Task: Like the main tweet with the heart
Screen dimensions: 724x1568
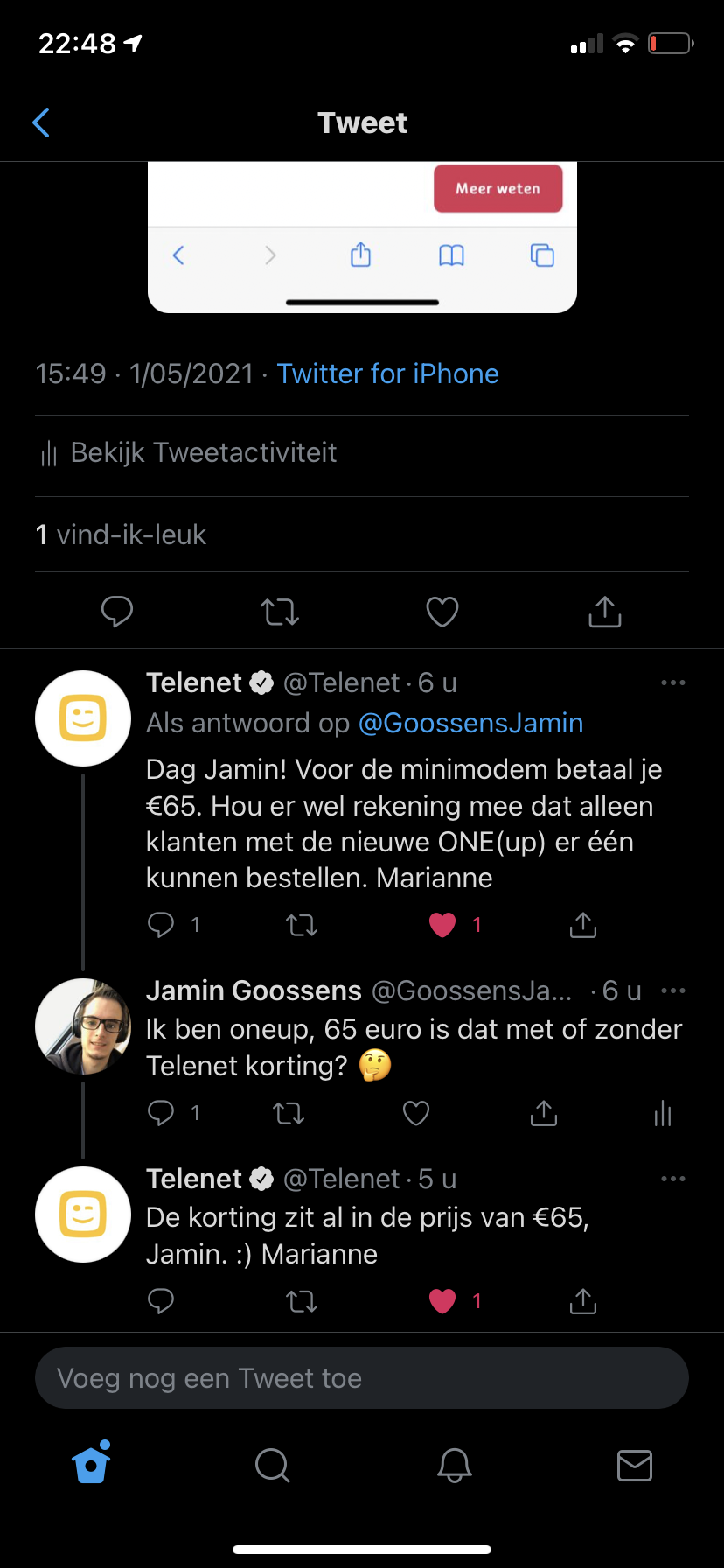Action: (x=442, y=612)
